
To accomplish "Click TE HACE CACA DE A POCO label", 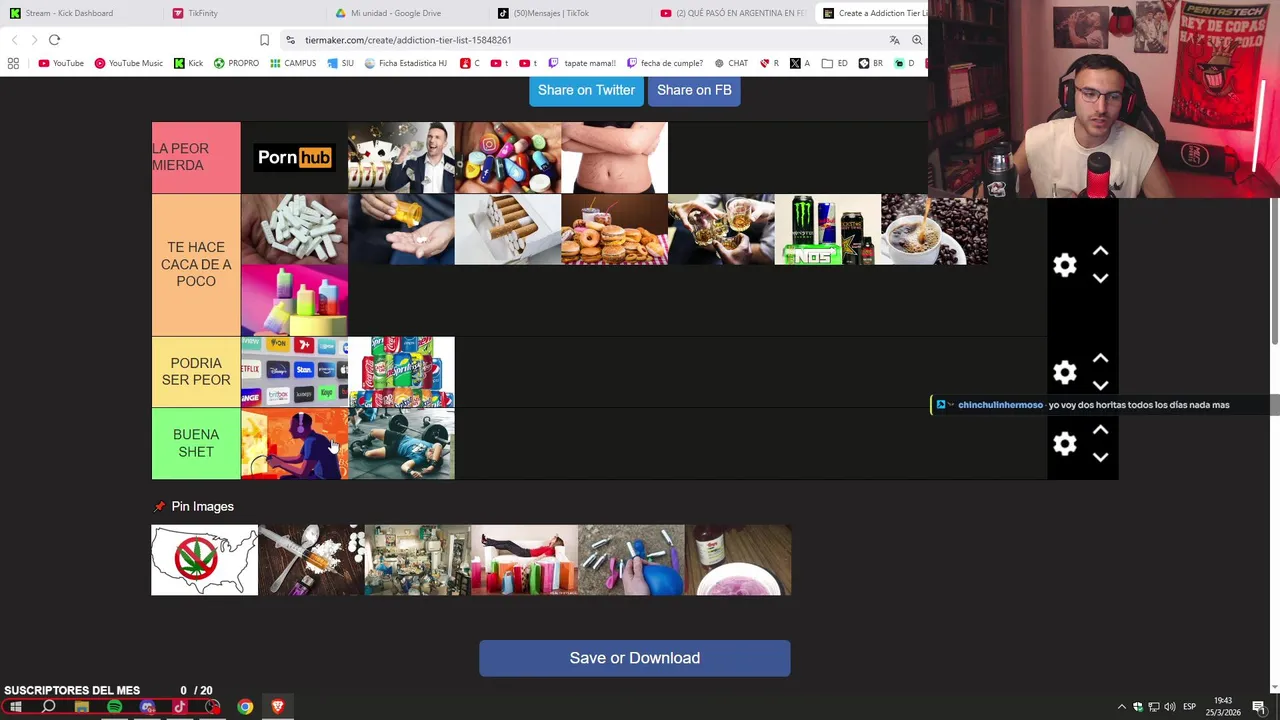I will tap(196, 265).
